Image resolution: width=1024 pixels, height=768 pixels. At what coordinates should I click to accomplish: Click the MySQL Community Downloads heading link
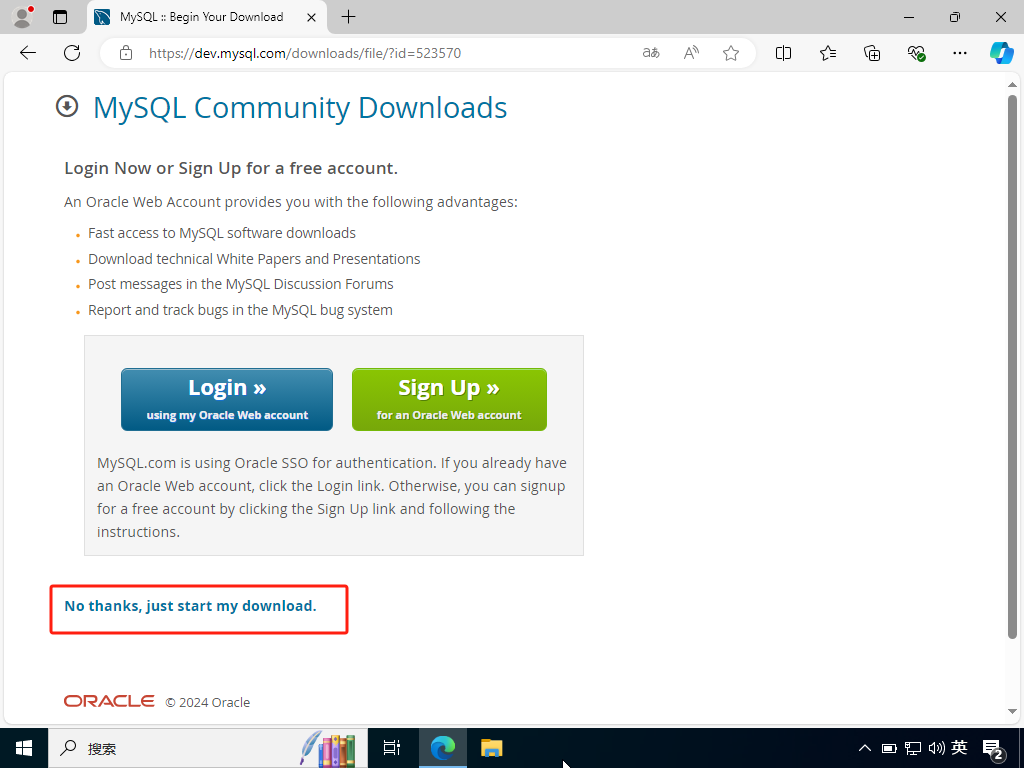[x=300, y=108]
